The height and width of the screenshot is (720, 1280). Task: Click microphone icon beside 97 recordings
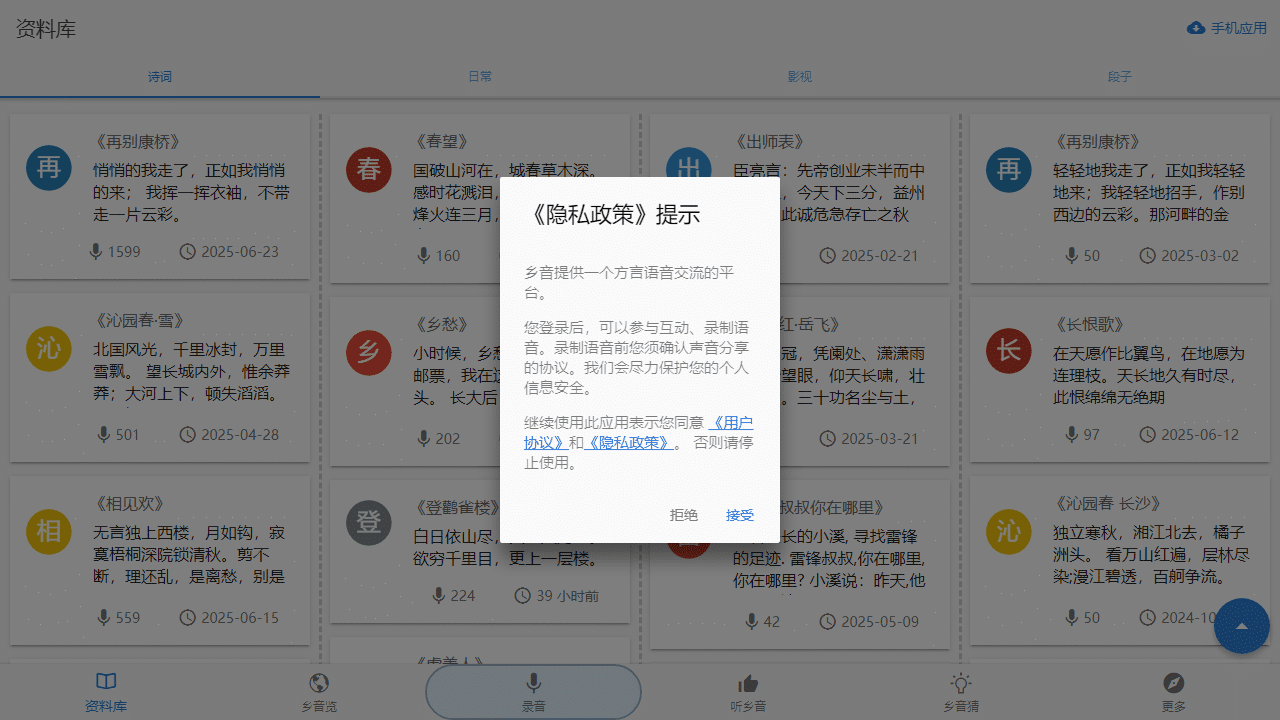1071,434
